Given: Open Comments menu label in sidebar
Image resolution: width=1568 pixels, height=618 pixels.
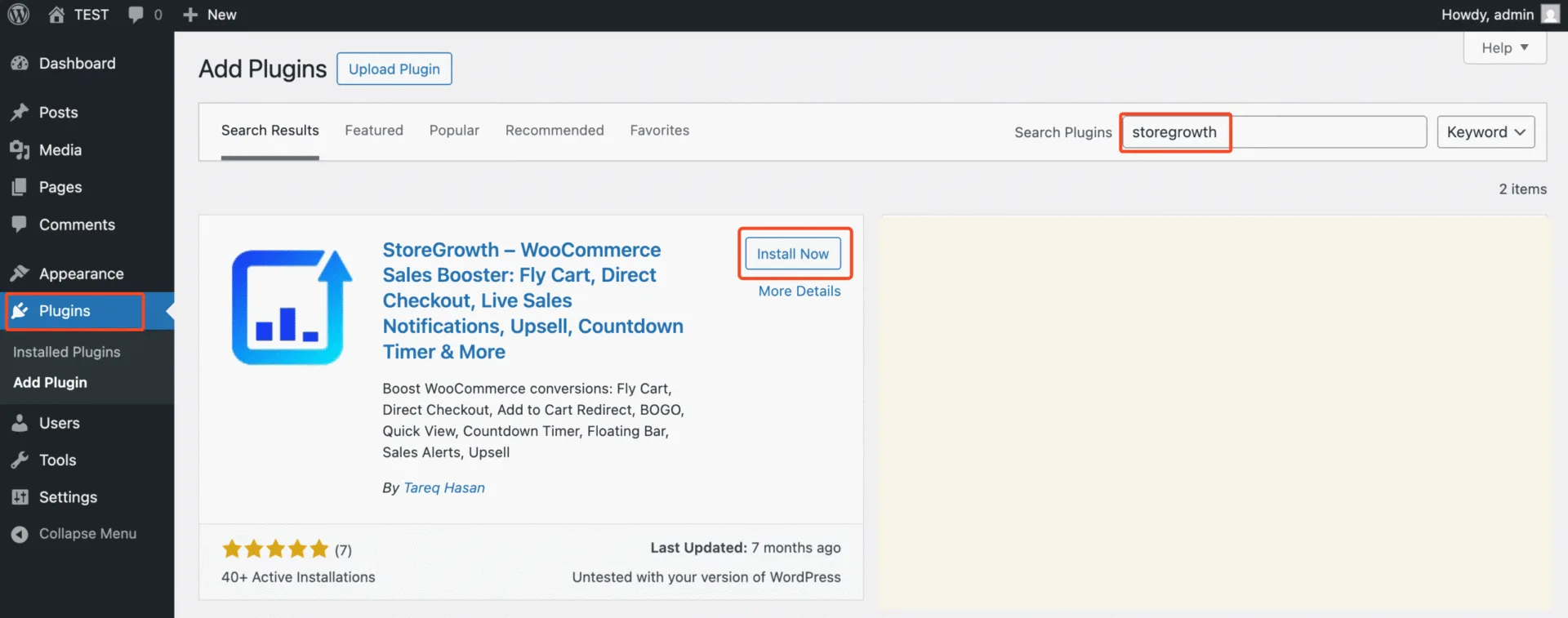Looking at the screenshot, I should (x=77, y=225).
